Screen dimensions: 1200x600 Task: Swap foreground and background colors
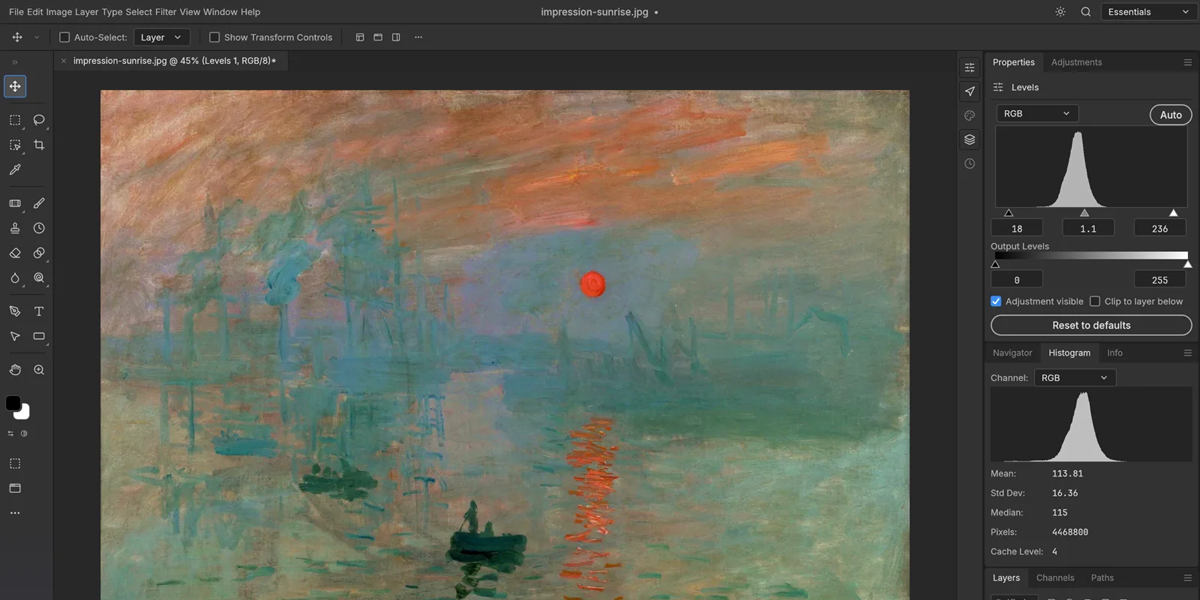pyautogui.click(x=11, y=433)
